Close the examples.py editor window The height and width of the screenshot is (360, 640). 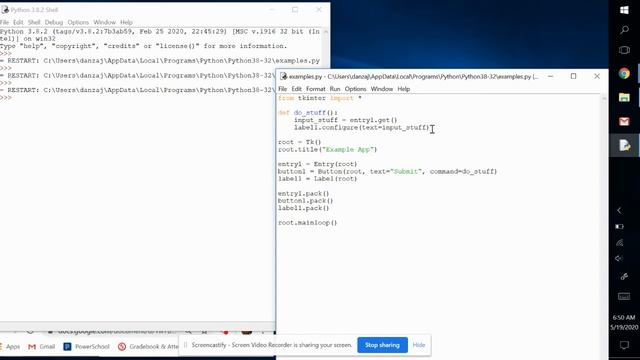pyautogui.click(x=597, y=76)
